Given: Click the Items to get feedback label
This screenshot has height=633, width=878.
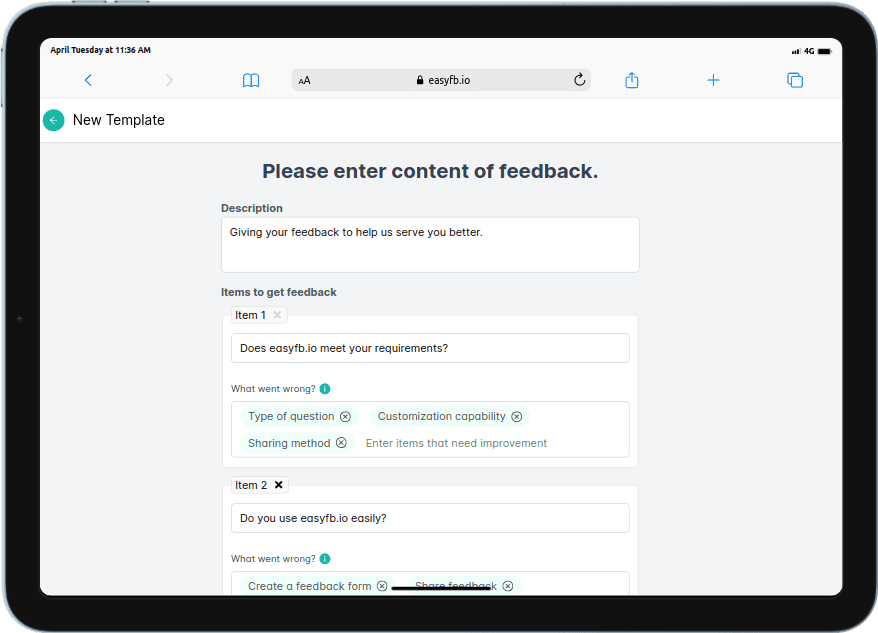Looking at the screenshot, I should 278,292.
